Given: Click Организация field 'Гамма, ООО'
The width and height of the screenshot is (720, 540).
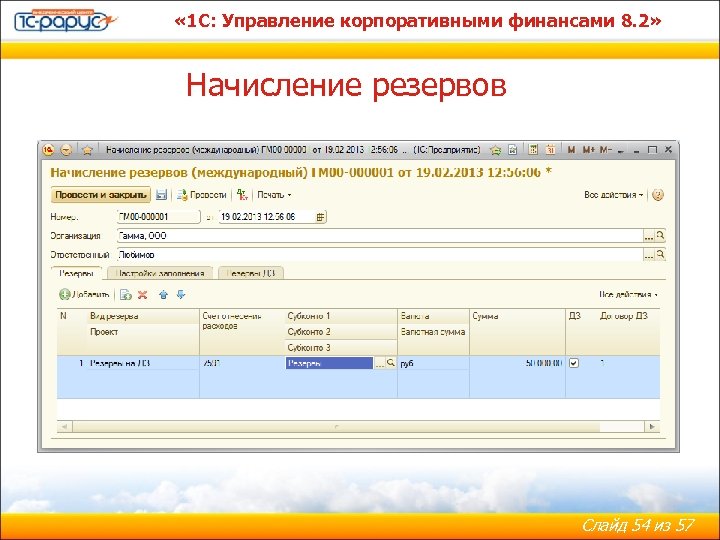Looking at the screenshot, I should pos(379,236).
